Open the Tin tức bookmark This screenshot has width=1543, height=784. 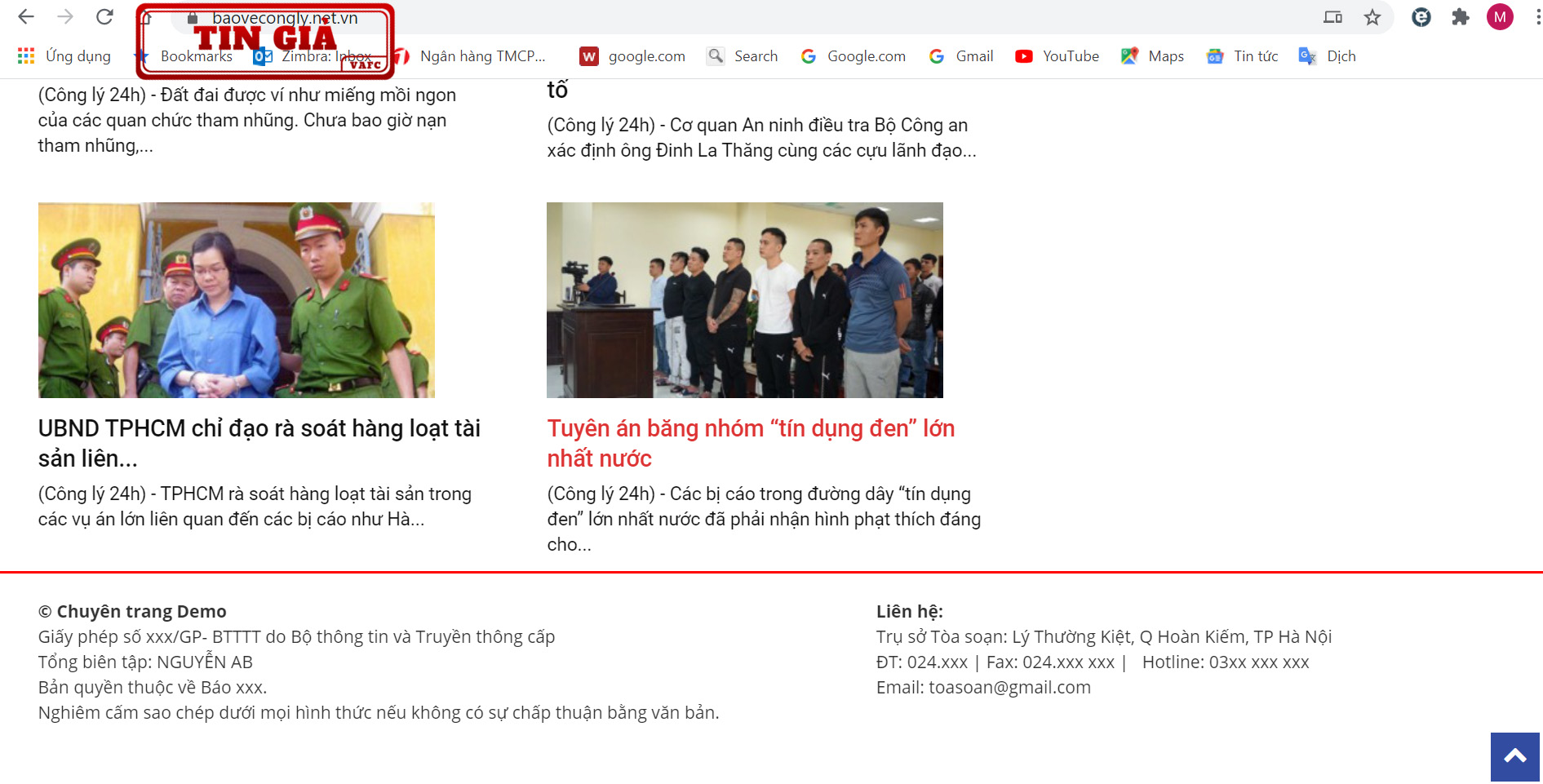pyautogui.click(x=1243, y=56)
